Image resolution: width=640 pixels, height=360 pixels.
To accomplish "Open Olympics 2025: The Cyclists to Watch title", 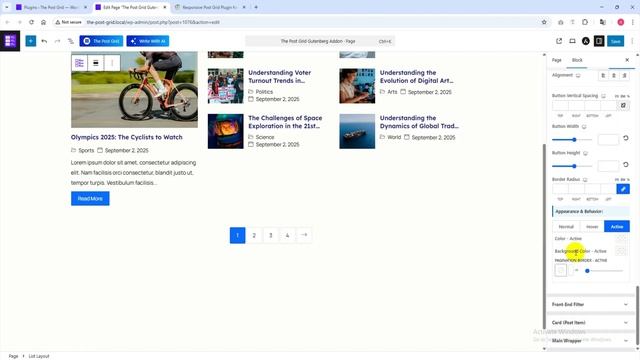I will click(x=127, y=137).
